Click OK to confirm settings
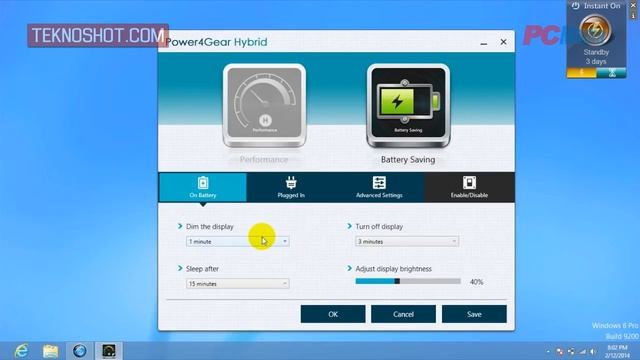 tap(333, 314)
